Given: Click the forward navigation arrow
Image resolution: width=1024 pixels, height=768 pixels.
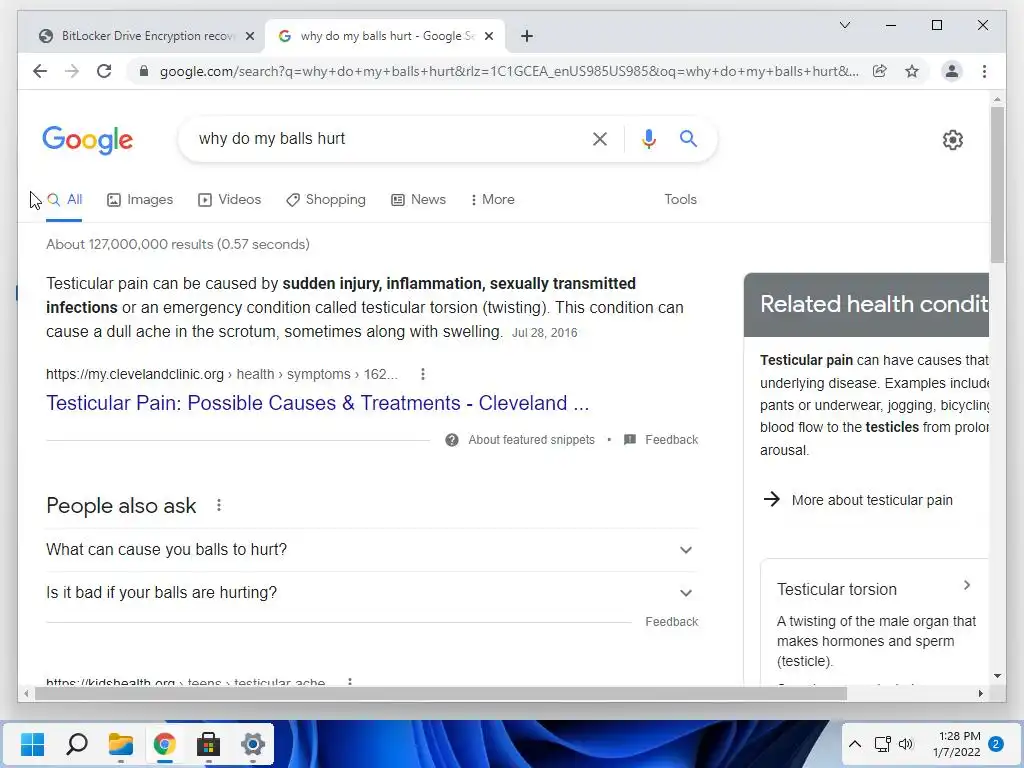Looking at the screenshot, I should [x=72, y=71].
